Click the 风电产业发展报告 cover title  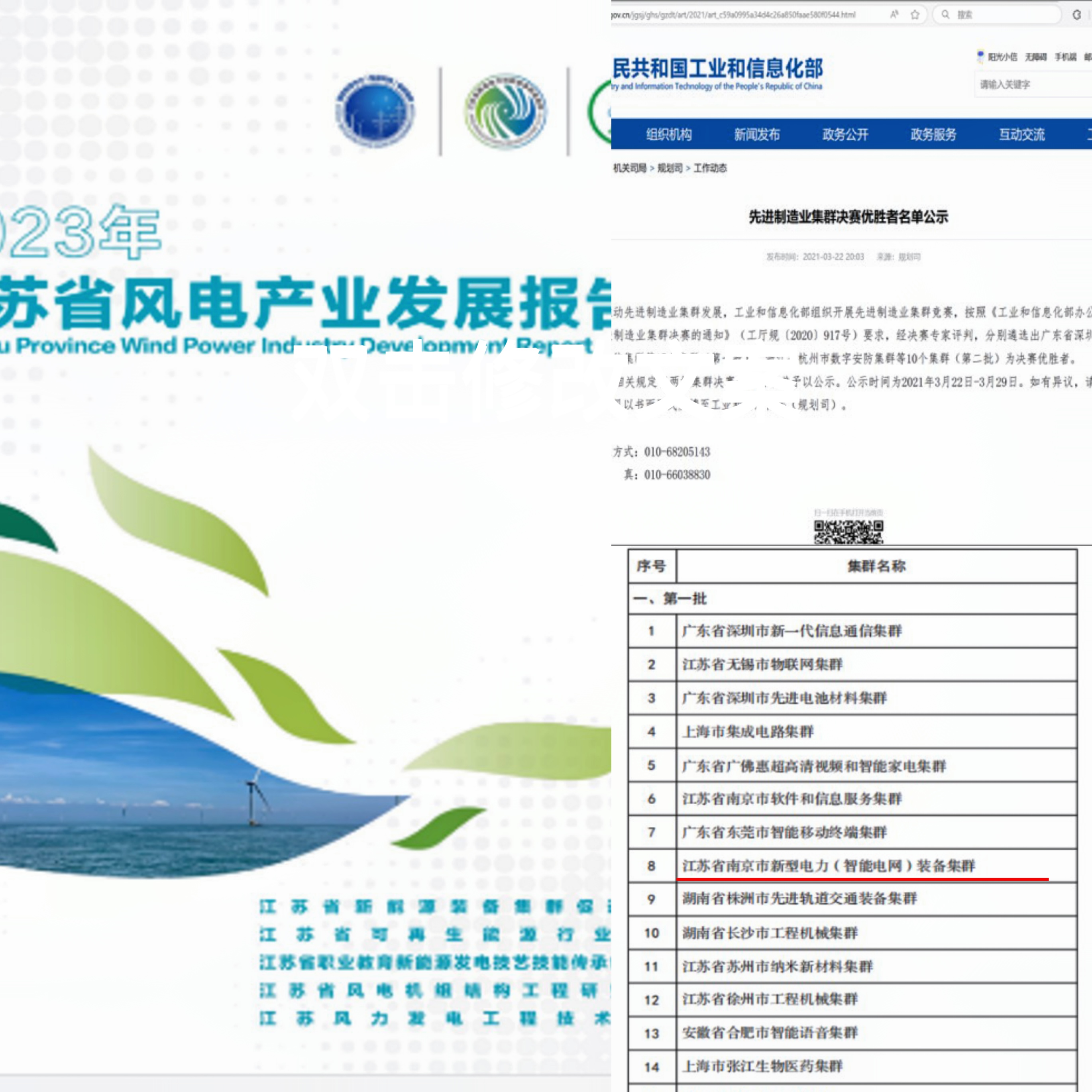366,302
